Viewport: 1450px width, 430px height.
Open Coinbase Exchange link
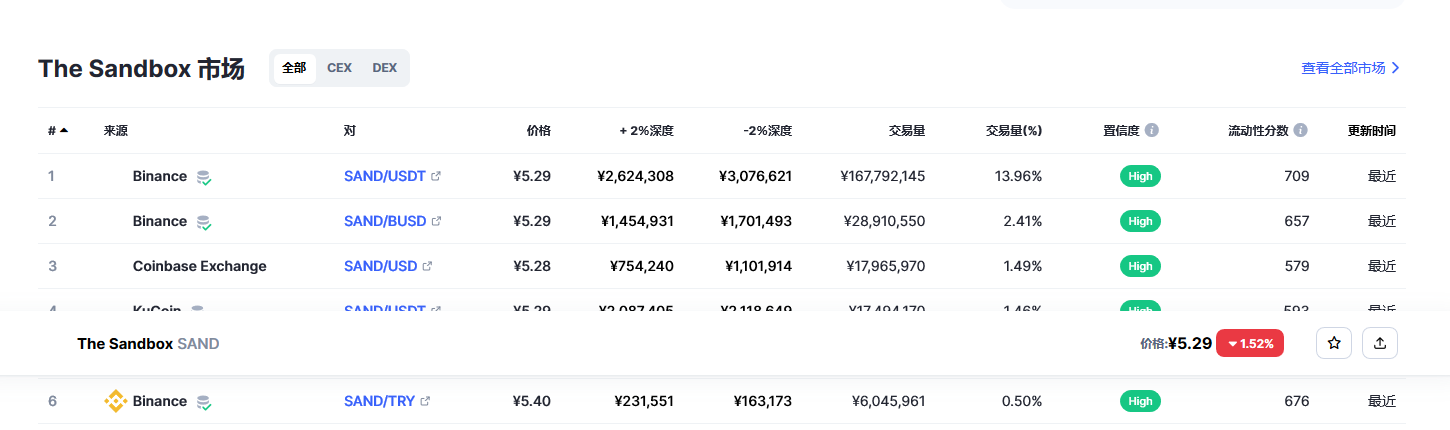click(x=199, y=266)
